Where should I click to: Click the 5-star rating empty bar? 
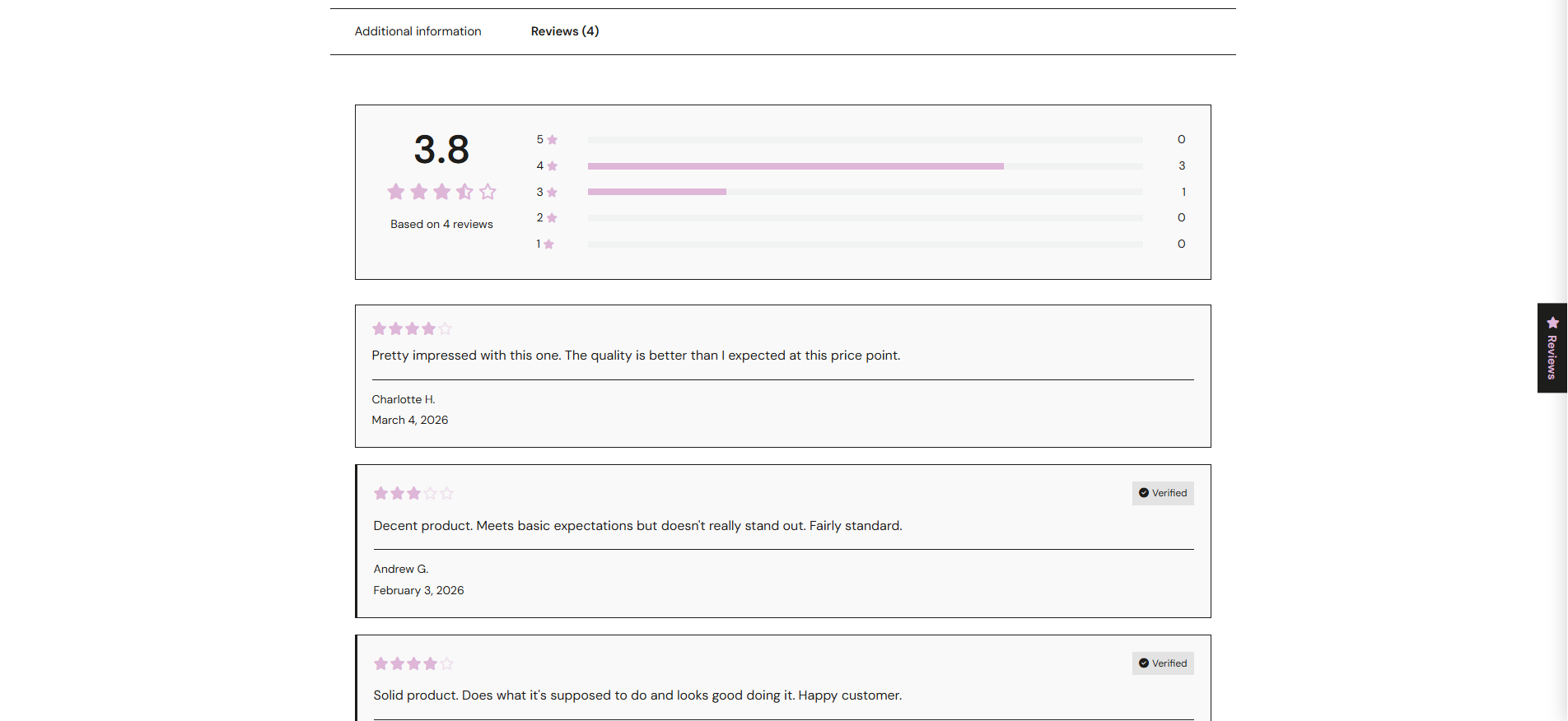pyautogui.click(x=865, y=140)
